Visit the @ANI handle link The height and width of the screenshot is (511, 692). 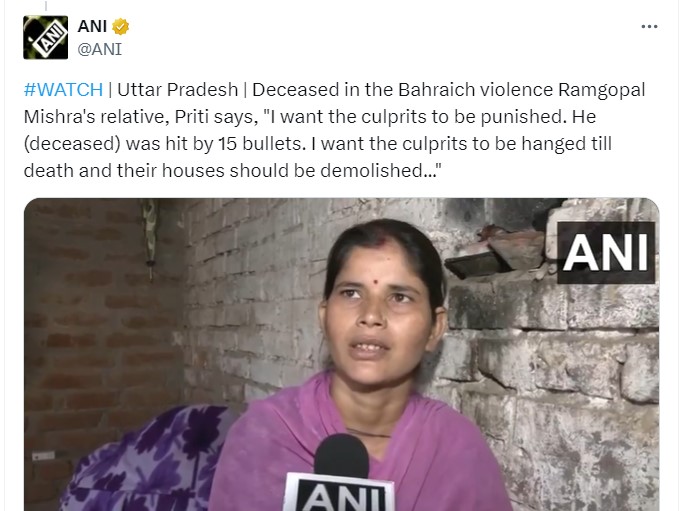pyautogui.click(x=99, y=49)
